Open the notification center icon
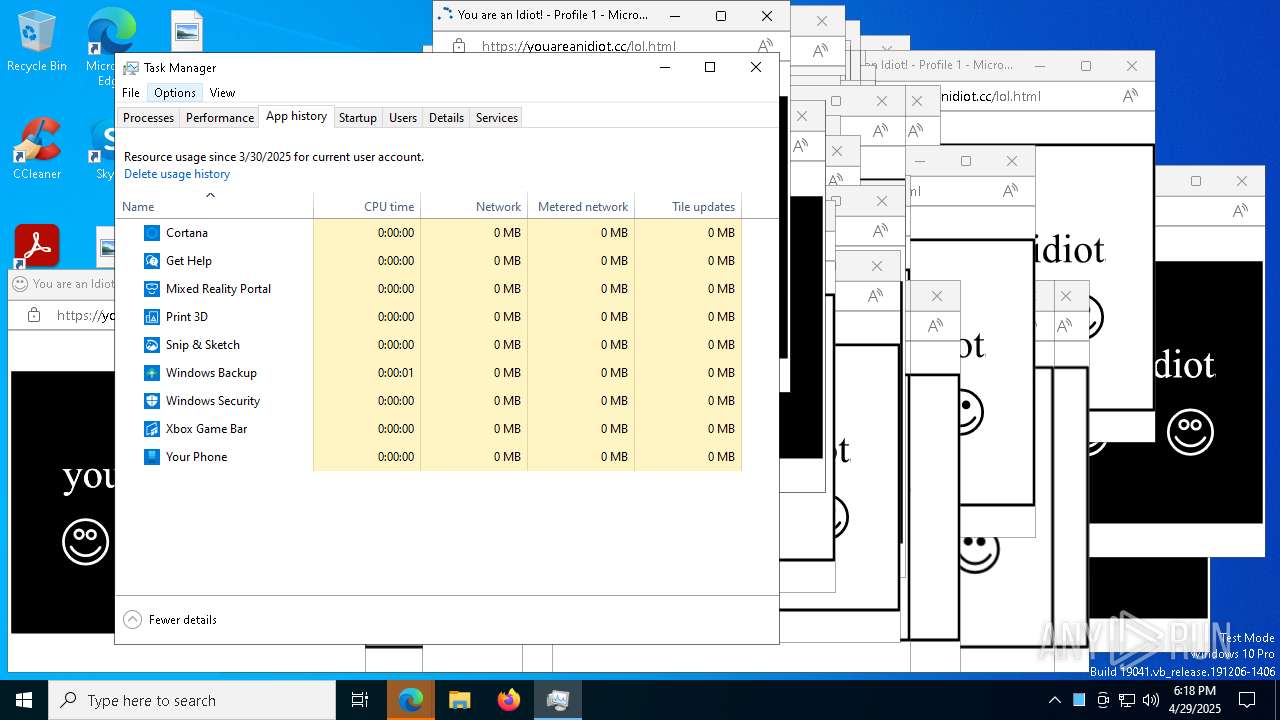Screen dimensions: 1280x720 click(1247, 700)
